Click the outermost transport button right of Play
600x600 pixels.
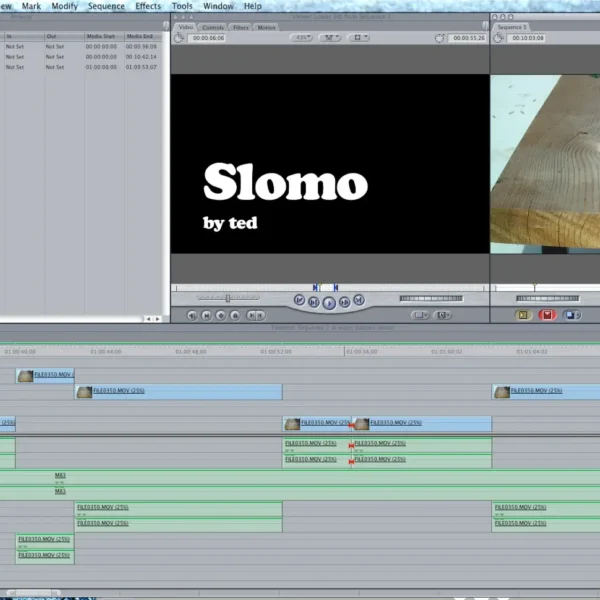[x=359, y=300]
